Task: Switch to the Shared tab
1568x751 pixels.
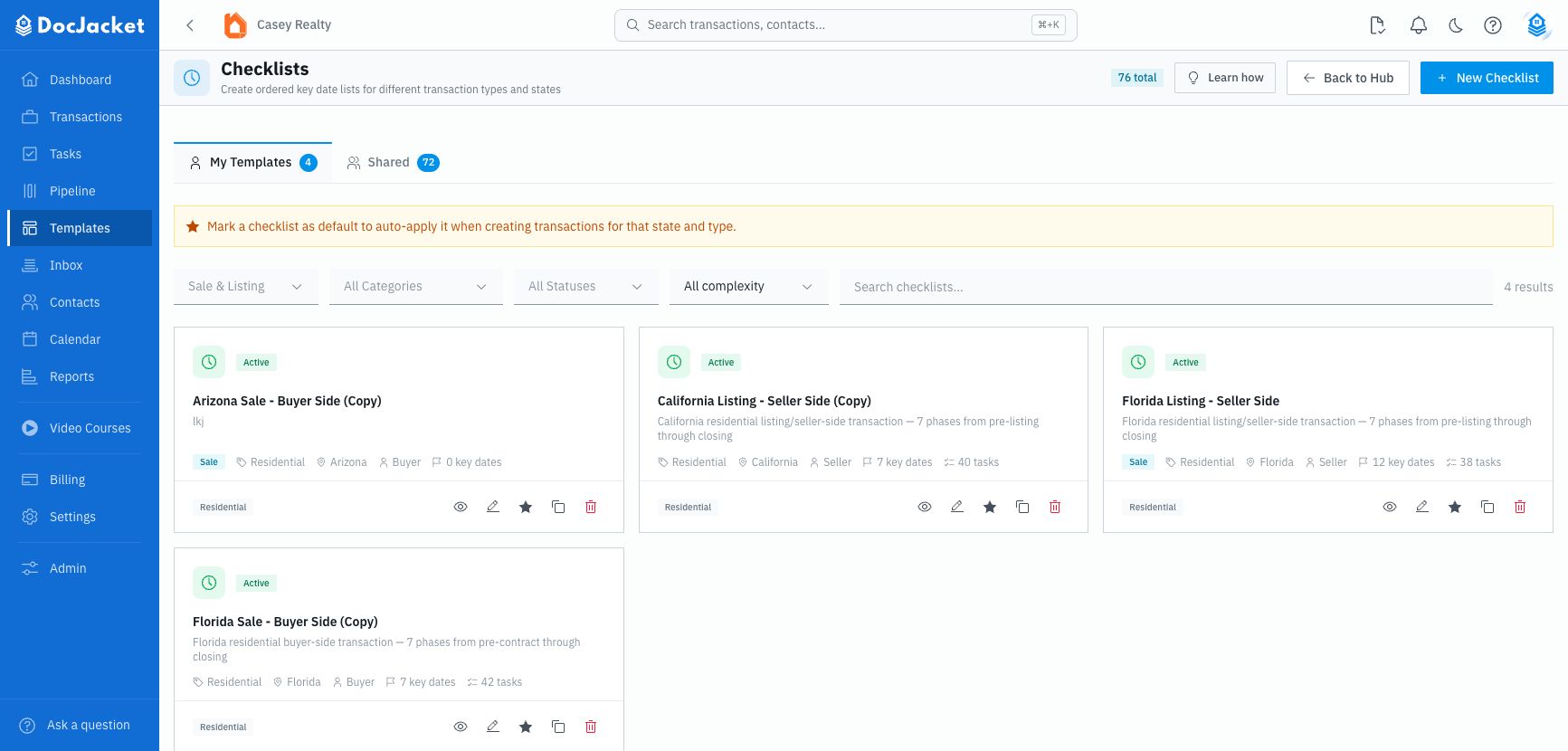Action: tap(393, 163)
